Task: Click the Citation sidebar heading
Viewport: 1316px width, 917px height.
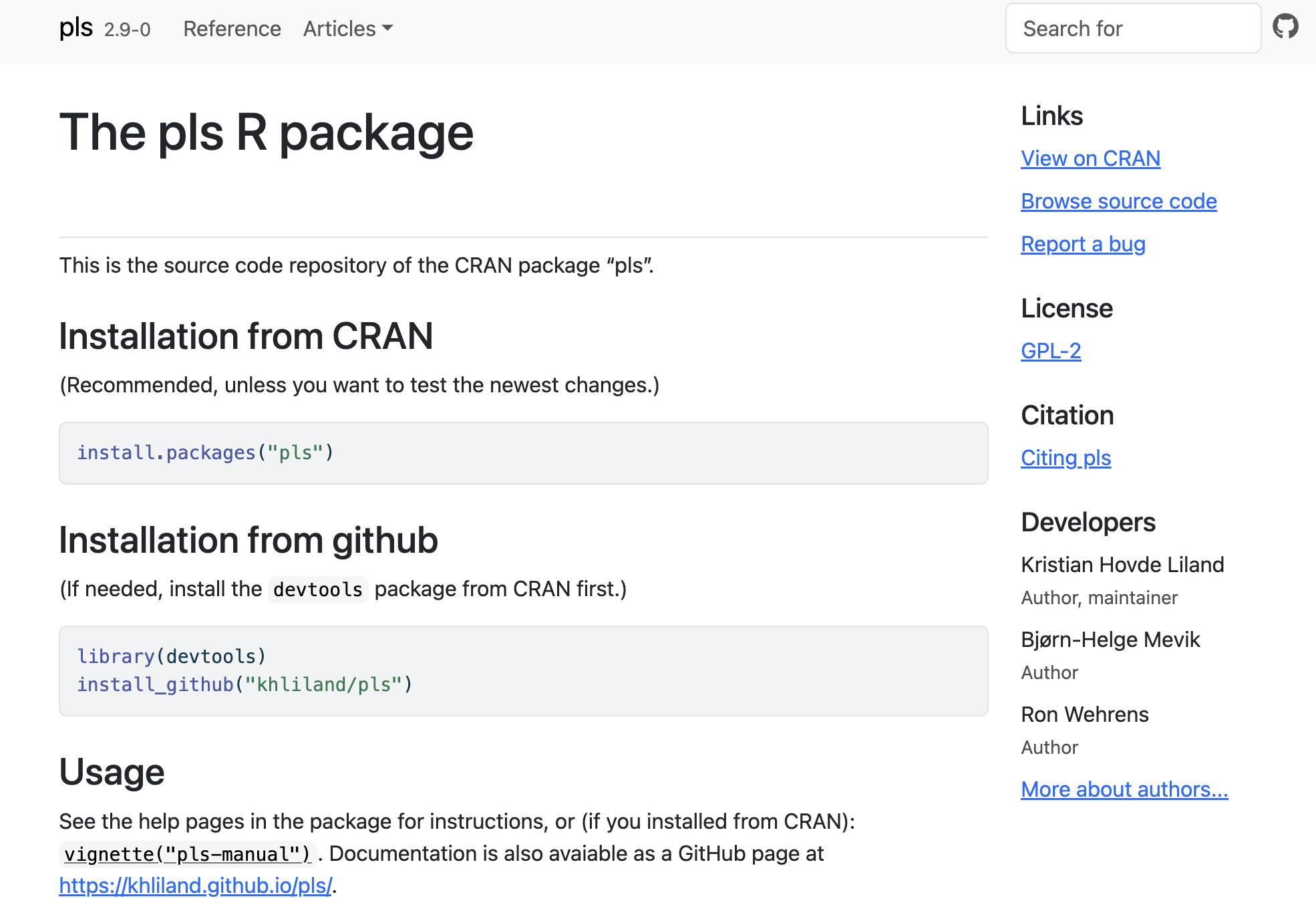Action: coord(1067,415)
